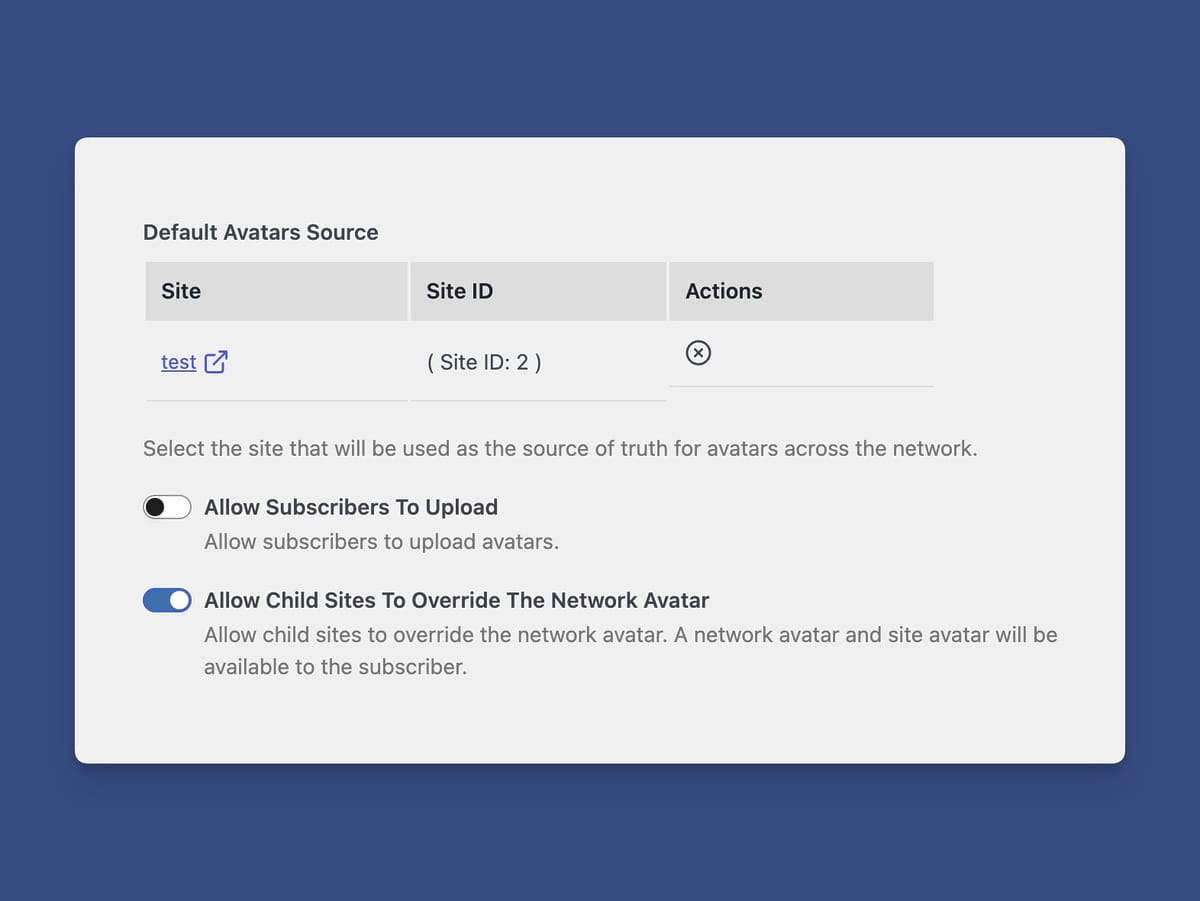The height and width of the screenshot is (901, 1200).
Task: Click the black knob of the subscribers toggle
Action: [x=154, y=507]
